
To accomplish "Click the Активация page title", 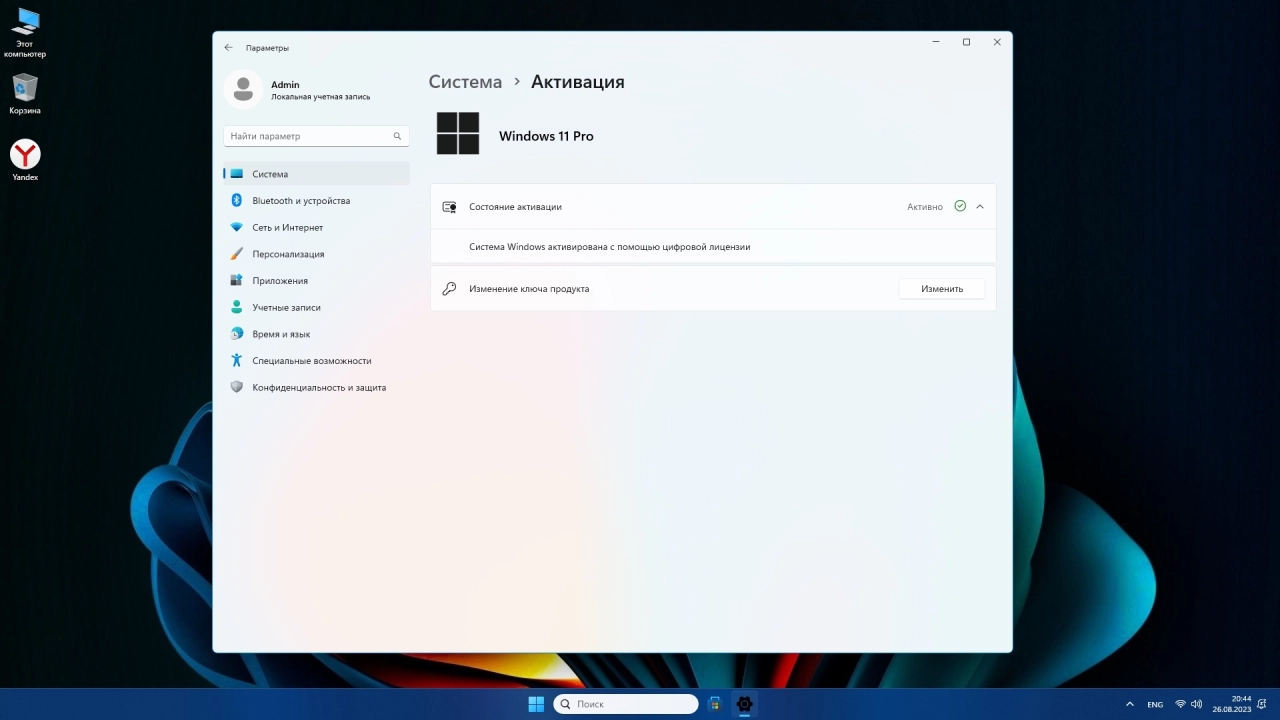I will [x=578, y=82].
